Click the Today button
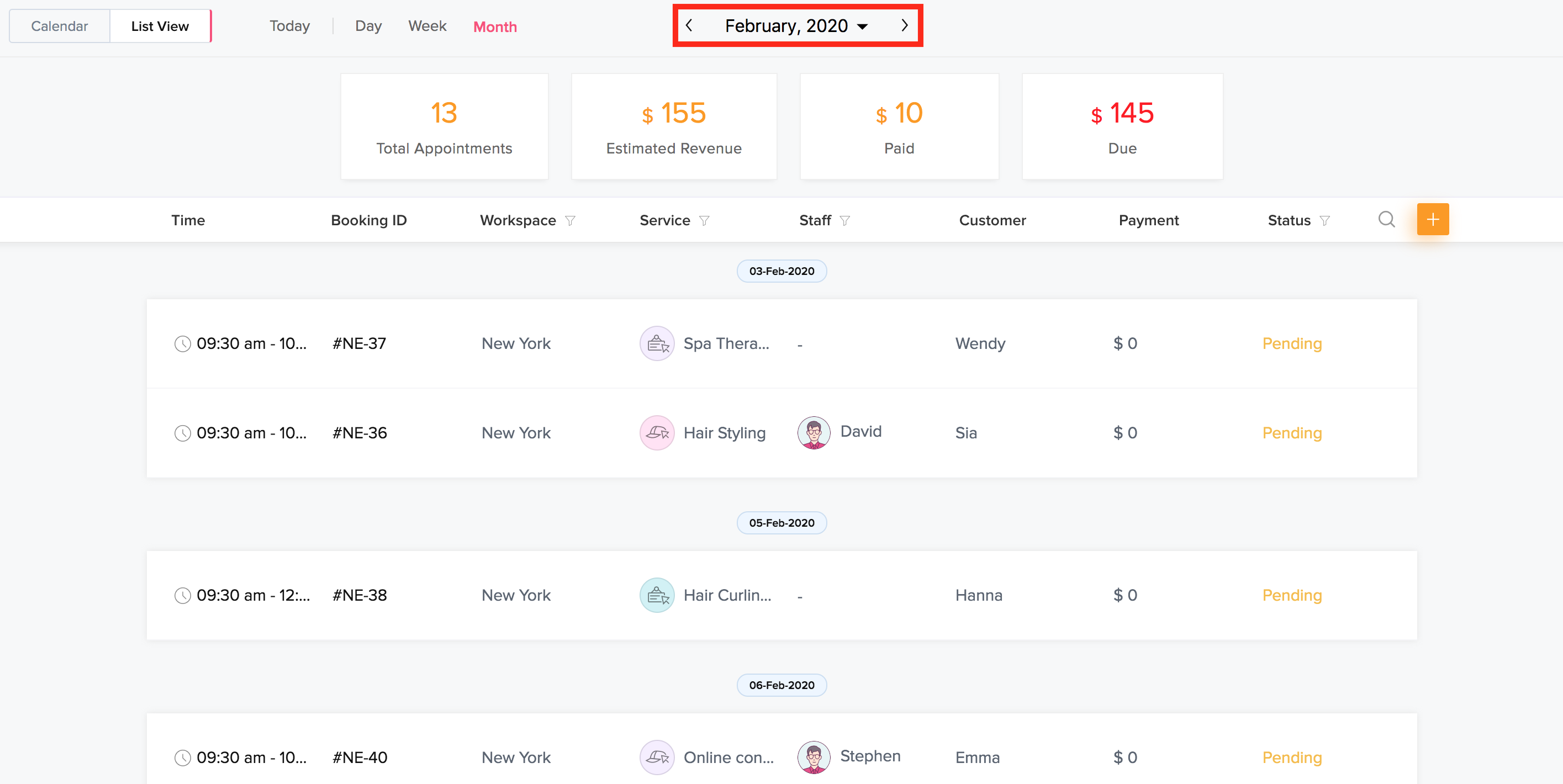 (289, 26)
